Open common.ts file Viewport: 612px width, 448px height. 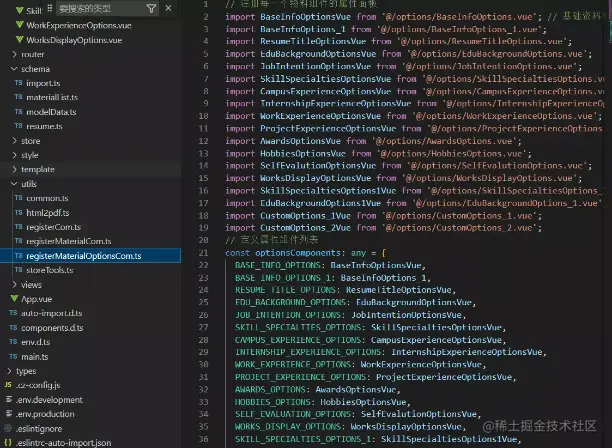click(47, 198)
